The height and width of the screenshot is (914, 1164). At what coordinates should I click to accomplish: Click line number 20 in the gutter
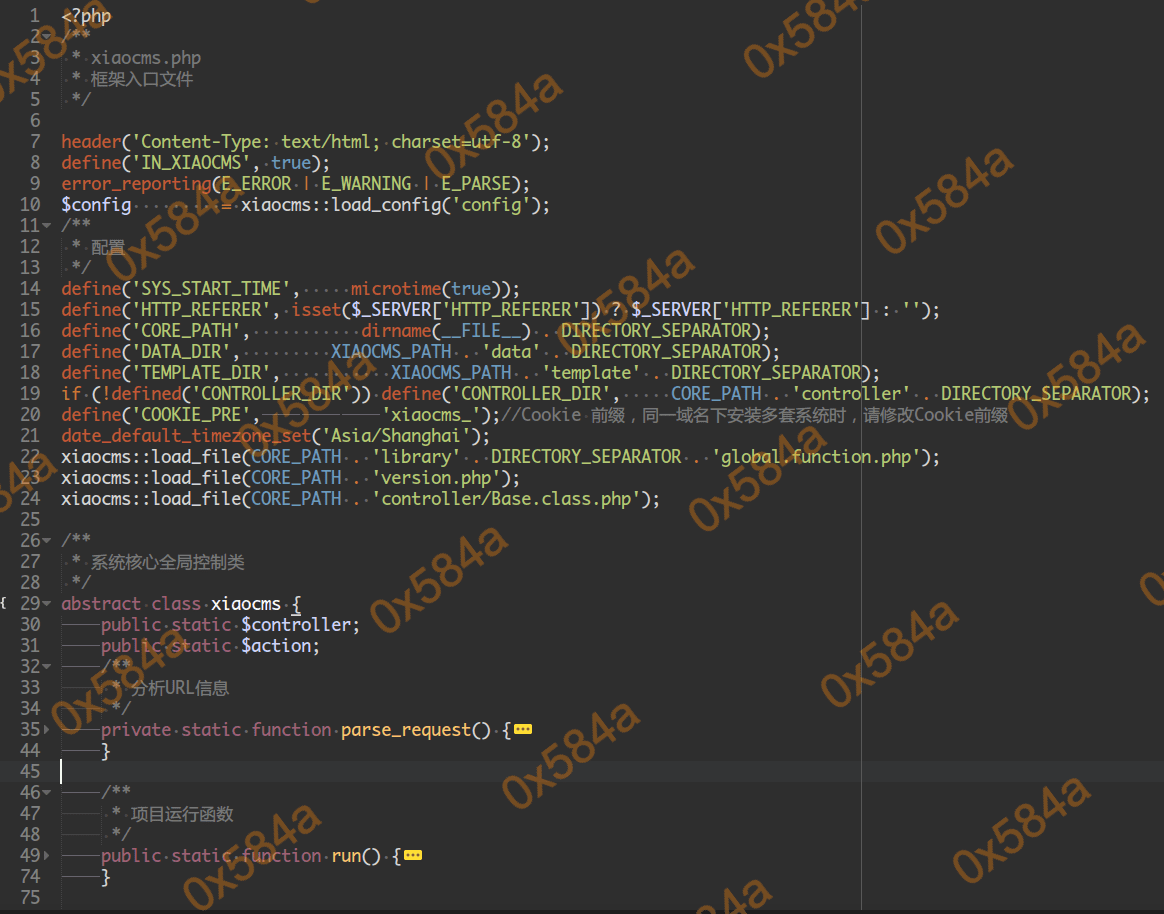(x=30, y=415)
